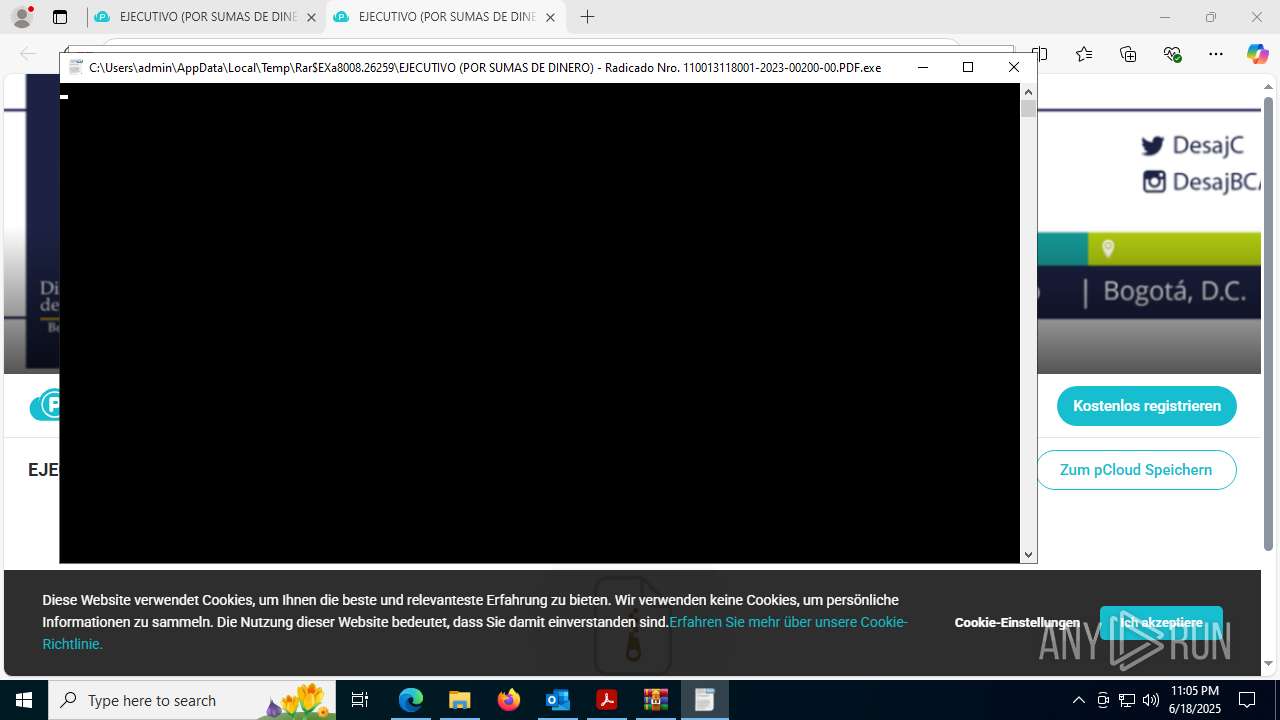The height and width of the screenshot is (720, 1280).
Task: Select the running console app in taskbar
Action: [x=704, y=700]
